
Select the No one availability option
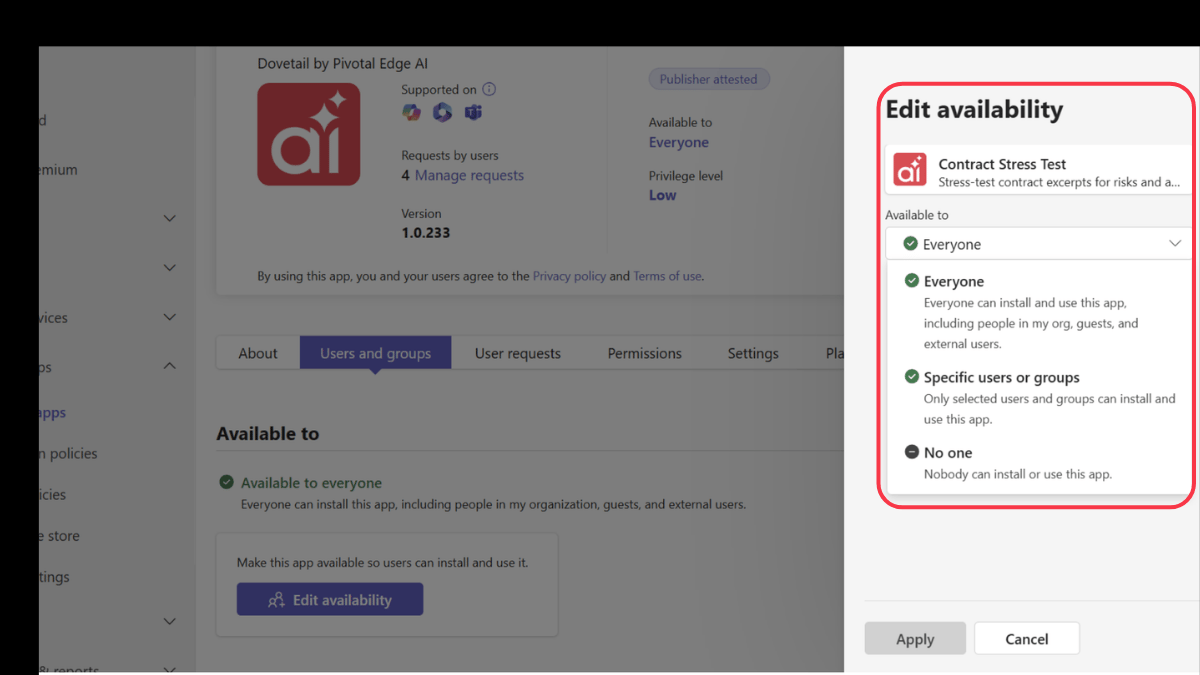947,453
